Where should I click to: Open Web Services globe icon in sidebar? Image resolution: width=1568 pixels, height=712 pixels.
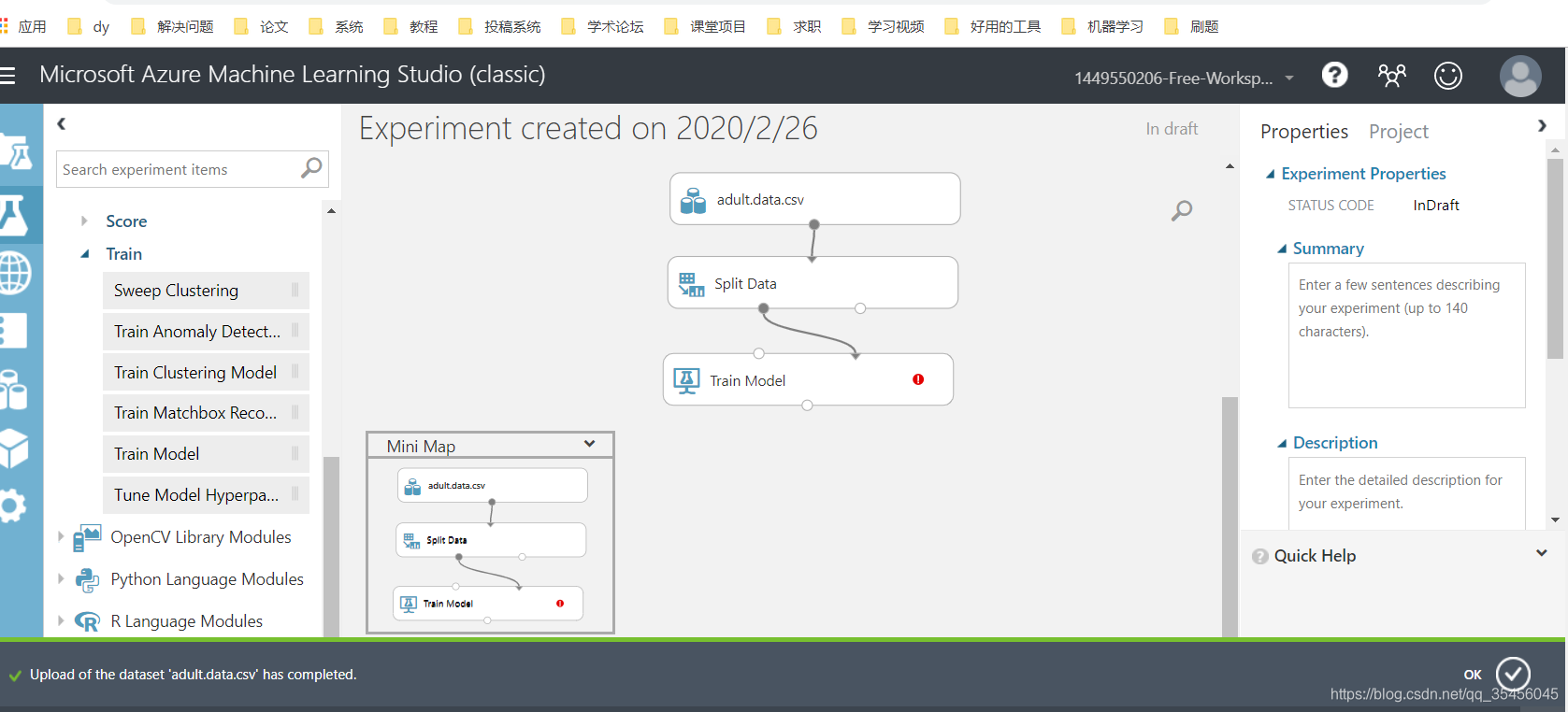[14, 274]
